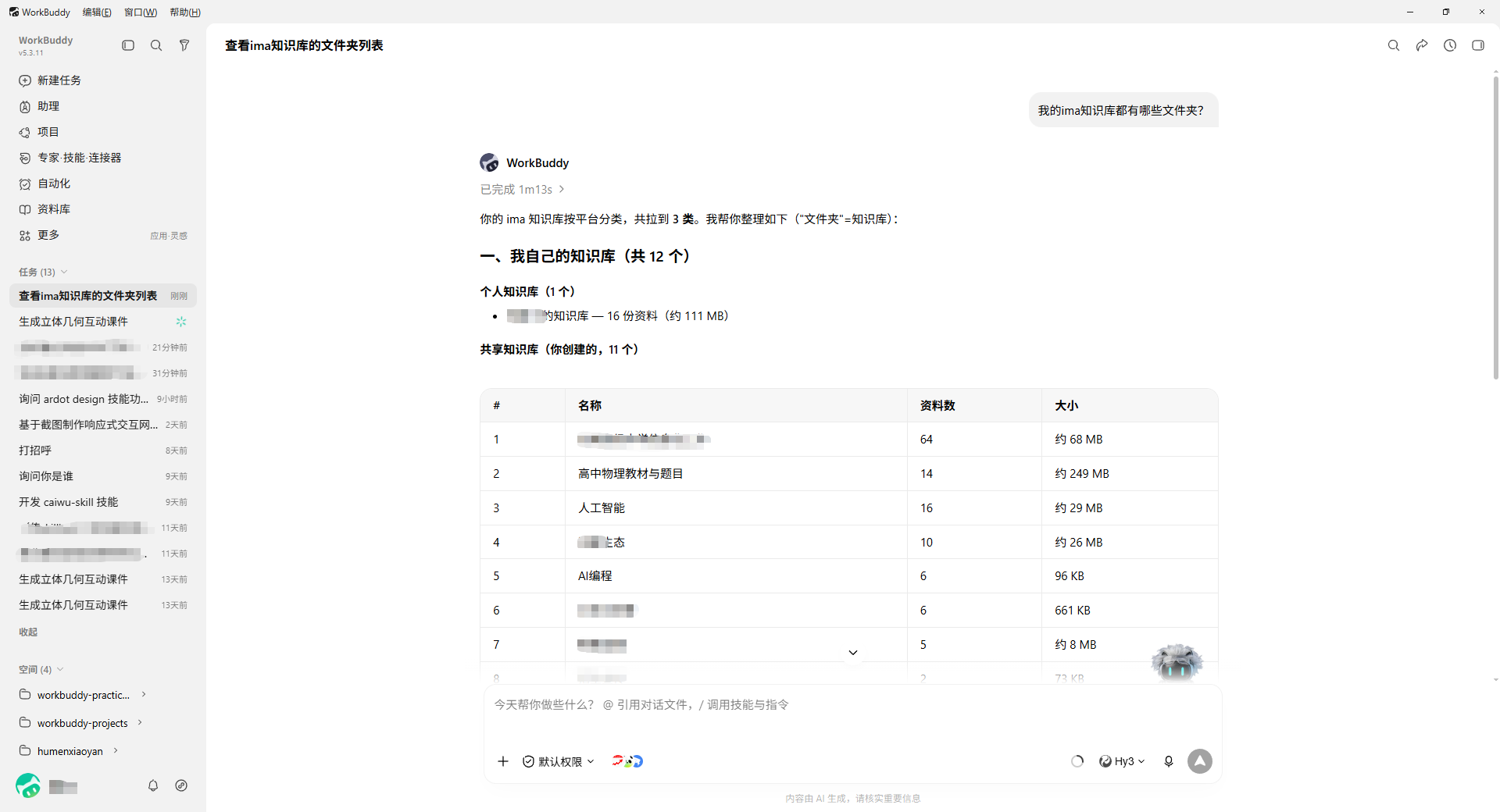Open the 询问你是谁 task
Image resolution: width=1500 pixels, height=812 pixels.
[x=103, y=476]
